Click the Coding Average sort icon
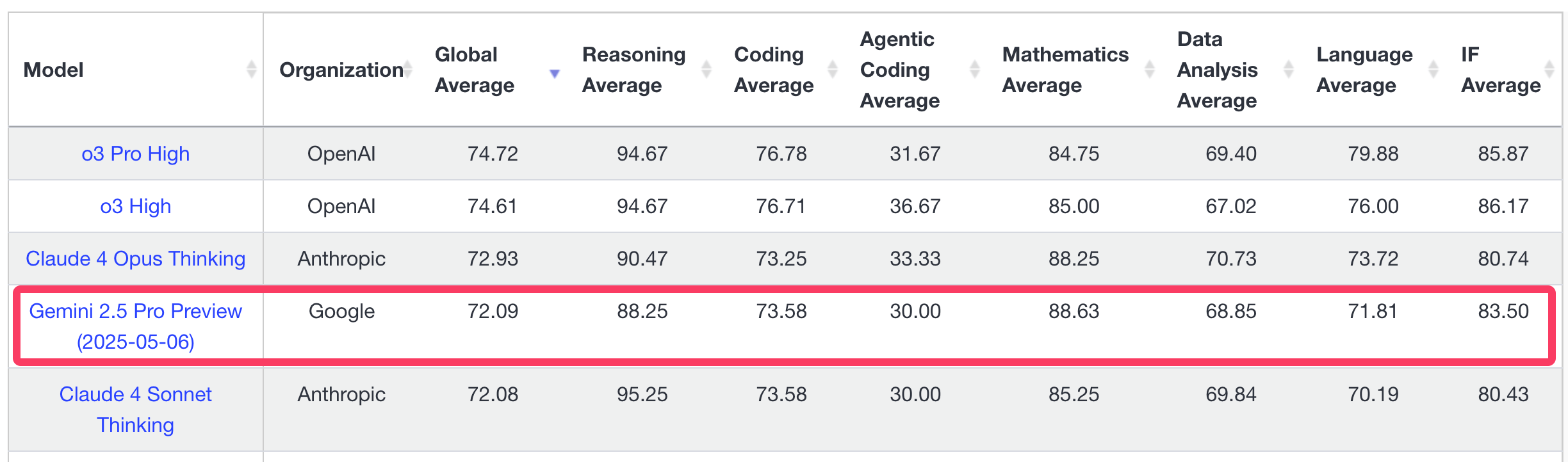The image size is (1568, 462). tap(833, 69)
